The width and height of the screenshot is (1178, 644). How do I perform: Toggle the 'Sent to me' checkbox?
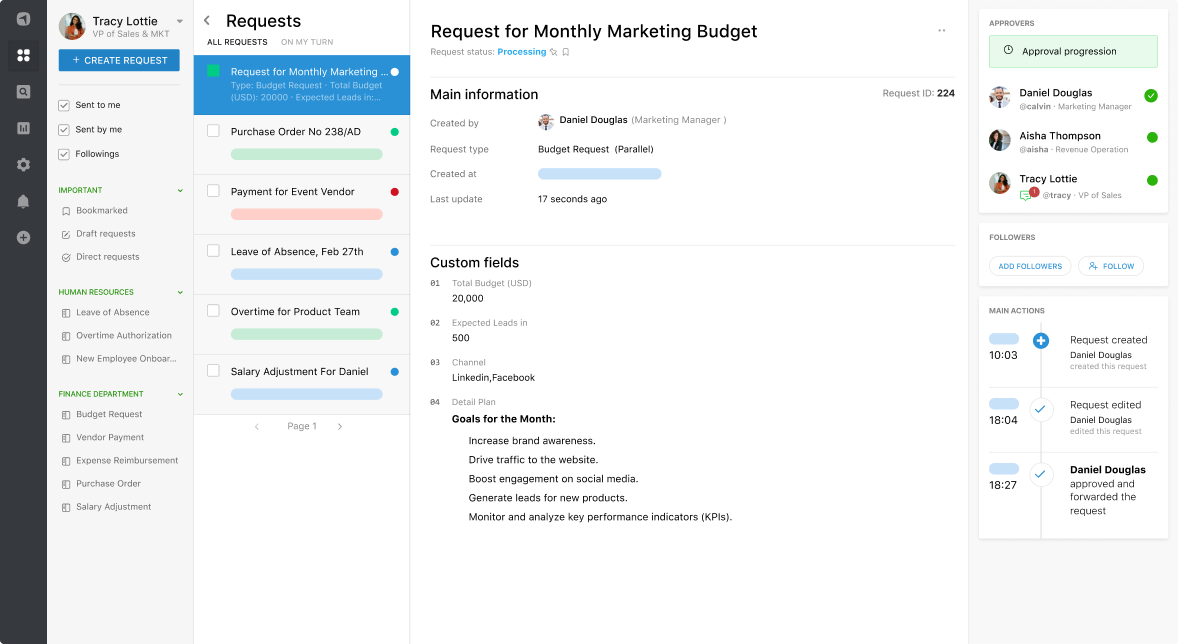[64, 105]
